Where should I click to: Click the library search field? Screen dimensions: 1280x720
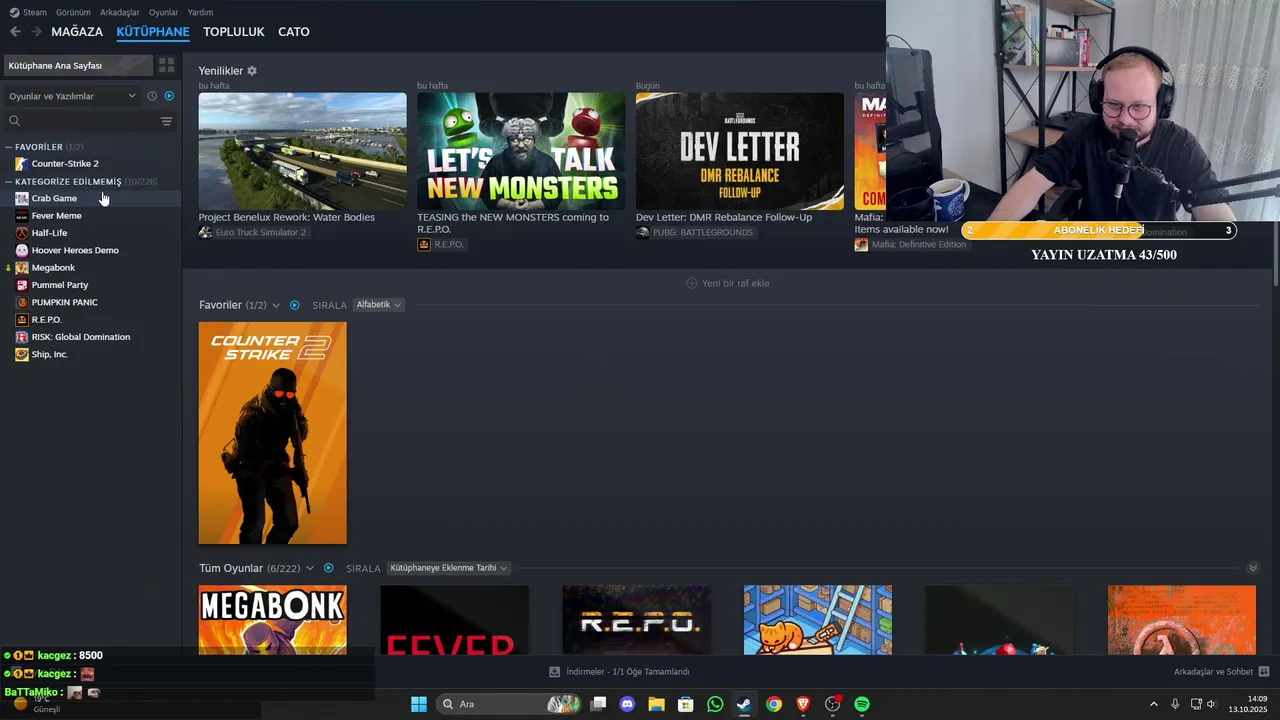(82, 121)
